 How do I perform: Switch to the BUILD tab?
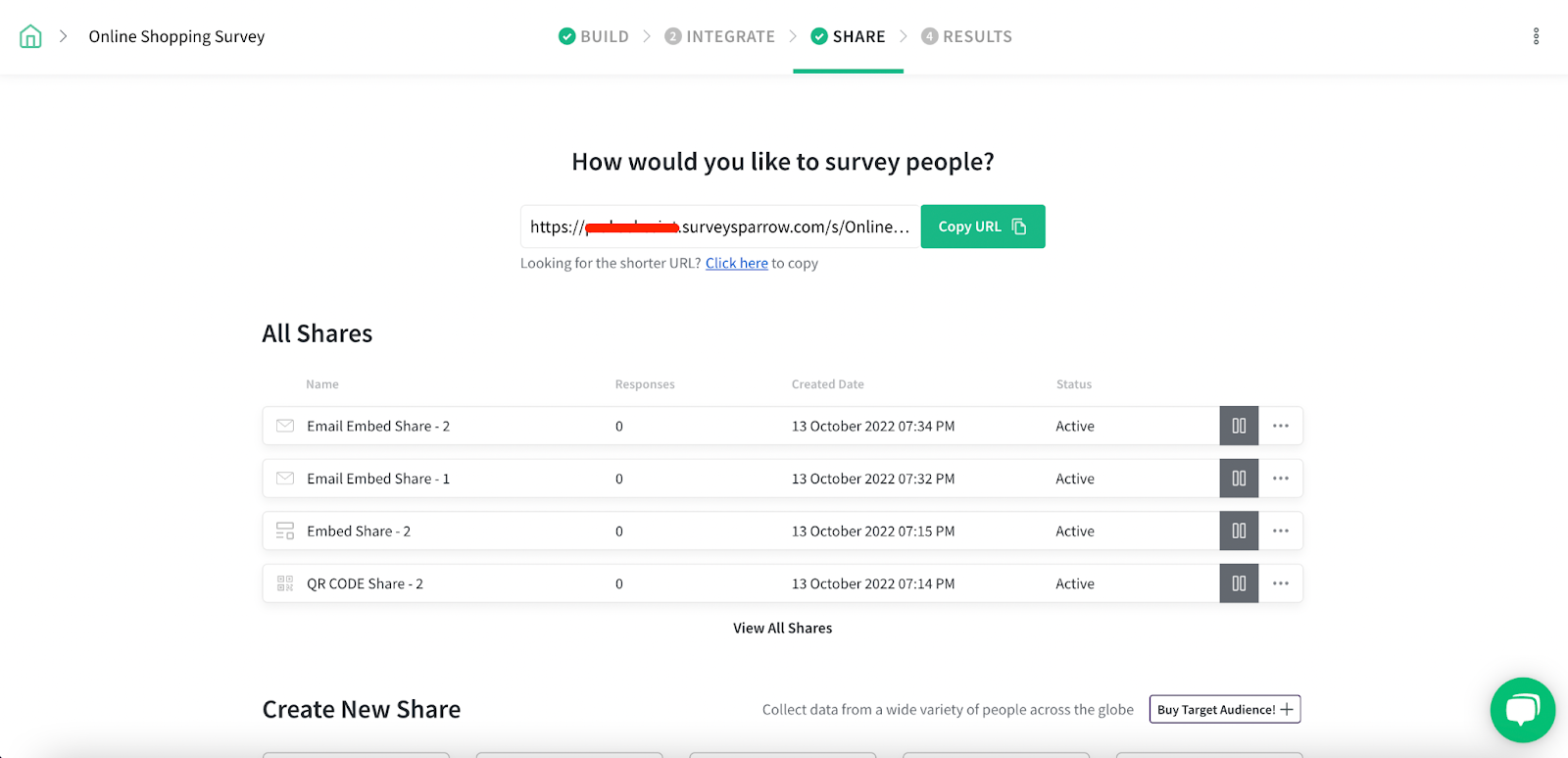point(594,36)
